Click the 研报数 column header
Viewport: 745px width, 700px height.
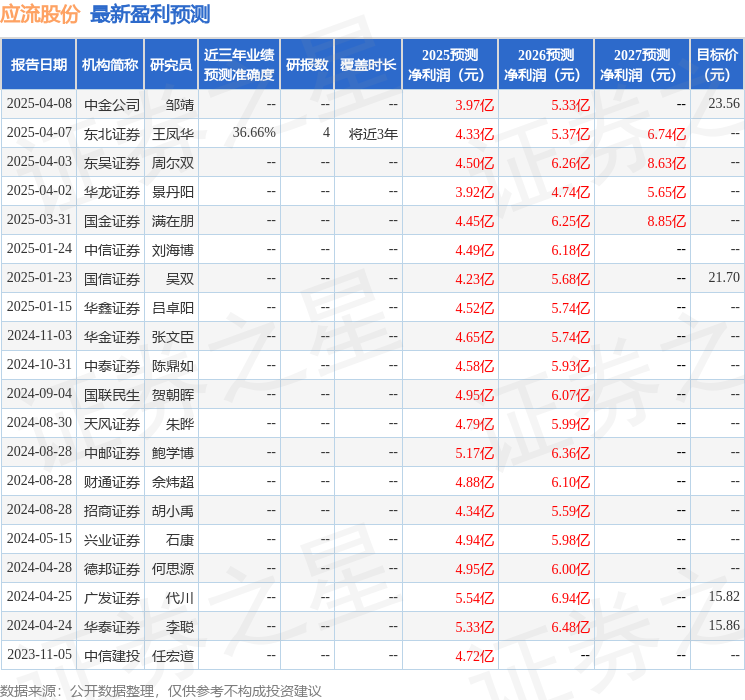307,65
